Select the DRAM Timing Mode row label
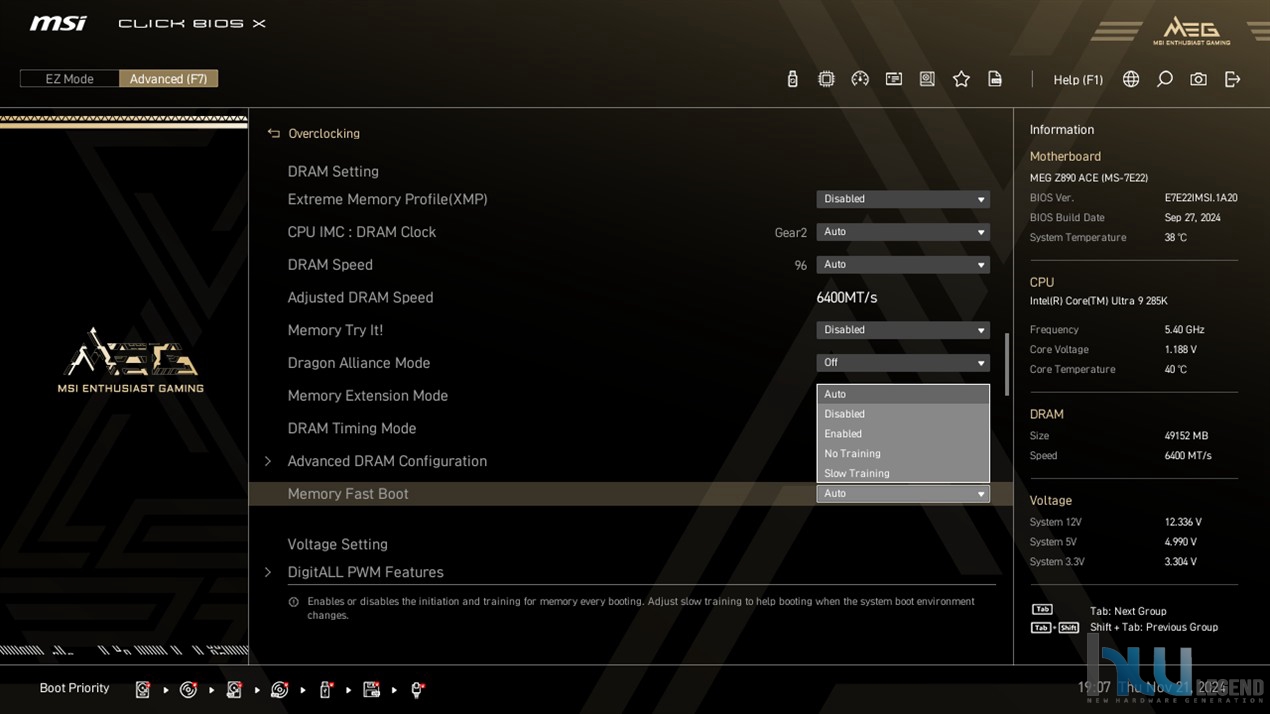Viewport: 1270px width, 714px height. (x=352, y=428)
